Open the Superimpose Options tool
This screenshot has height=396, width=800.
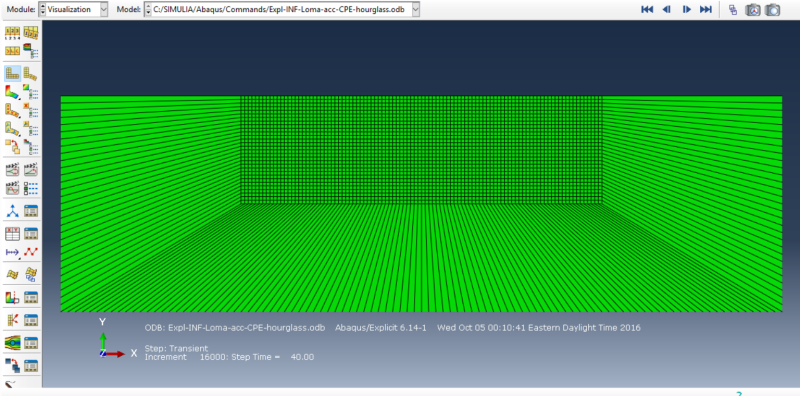point(31,33)
